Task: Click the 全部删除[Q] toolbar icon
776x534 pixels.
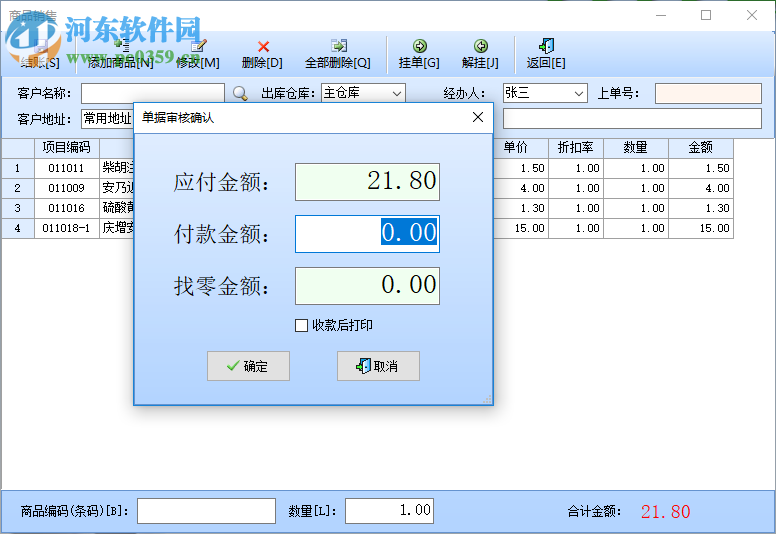Action: coord(339,46)
